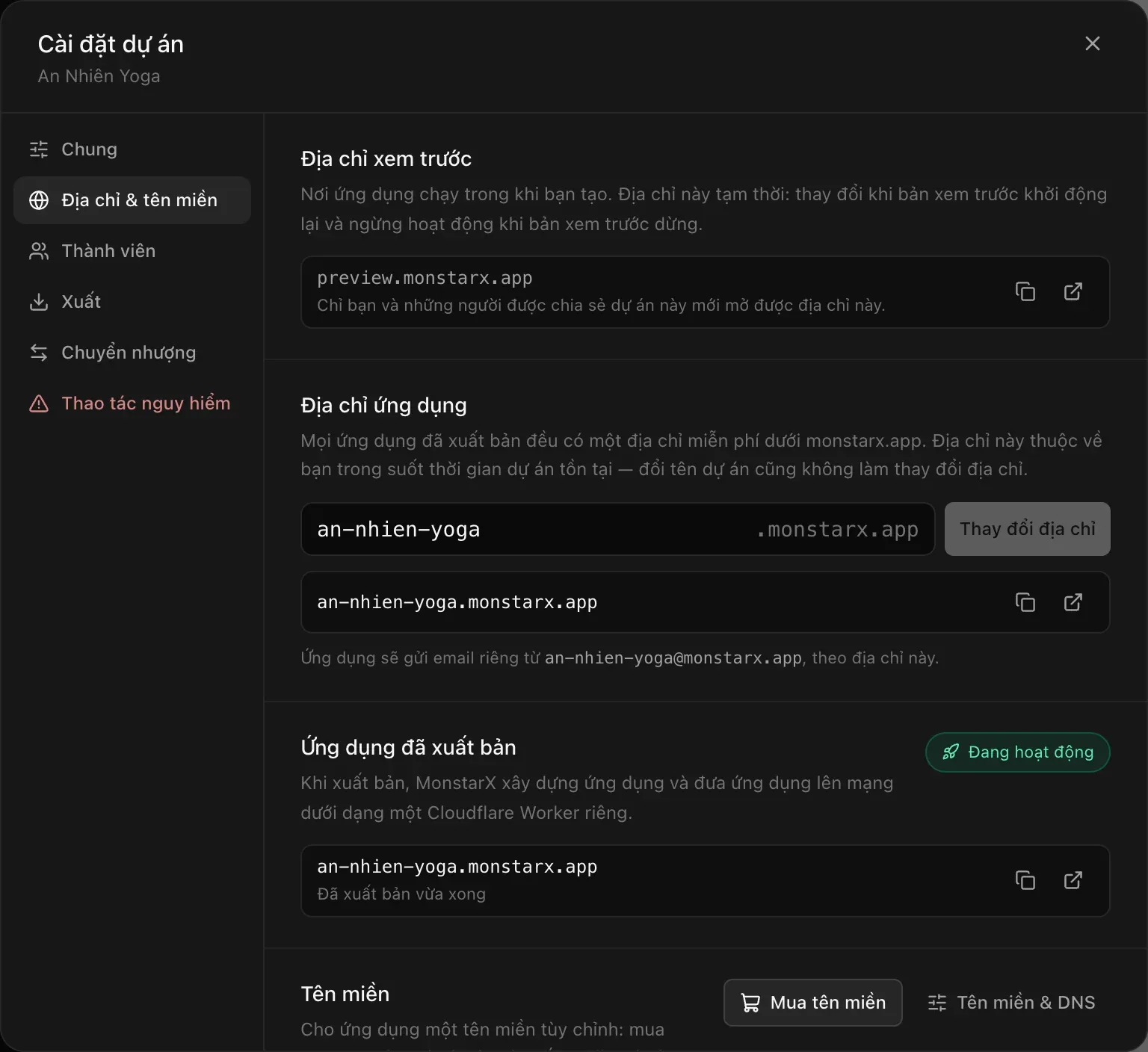This screenshot has width=1148, height=1052.
Task: Click the Địa chỉ xem trước heading
Action: (x=386, y=159)
